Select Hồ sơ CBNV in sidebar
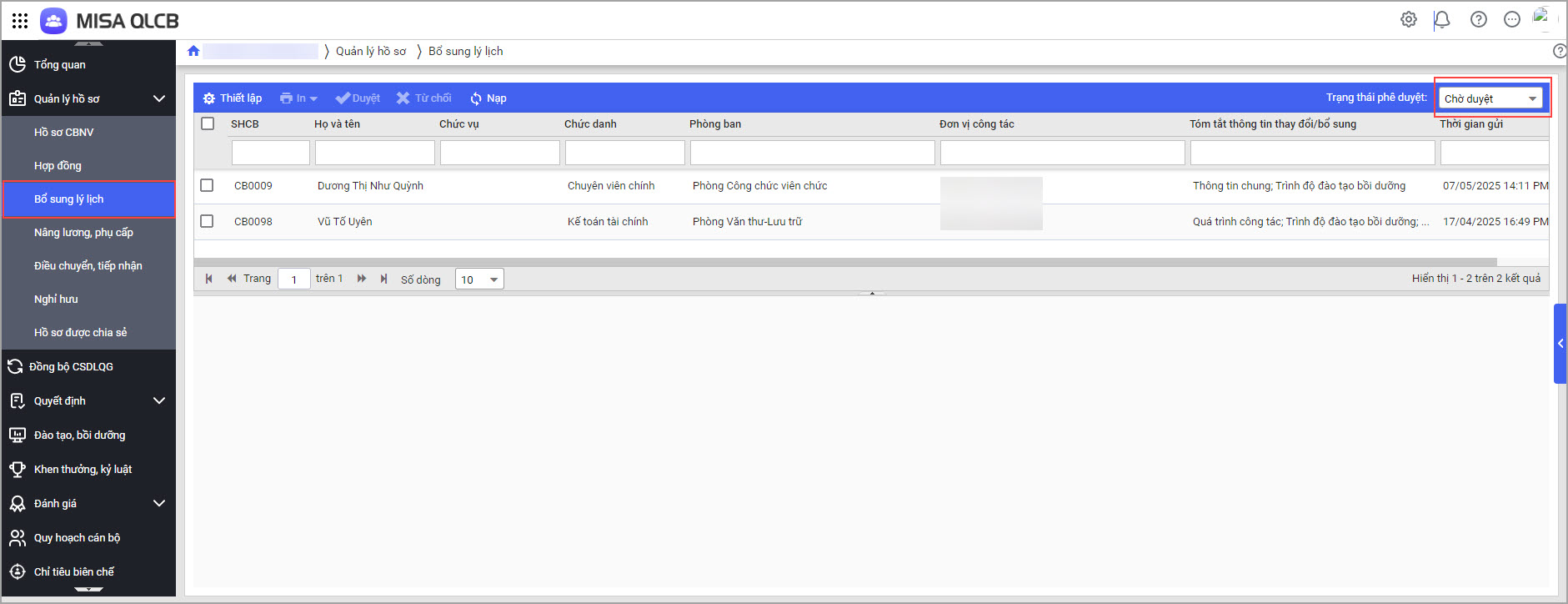Viewport: 1568px width, 604px height. [x=64, y=133]
